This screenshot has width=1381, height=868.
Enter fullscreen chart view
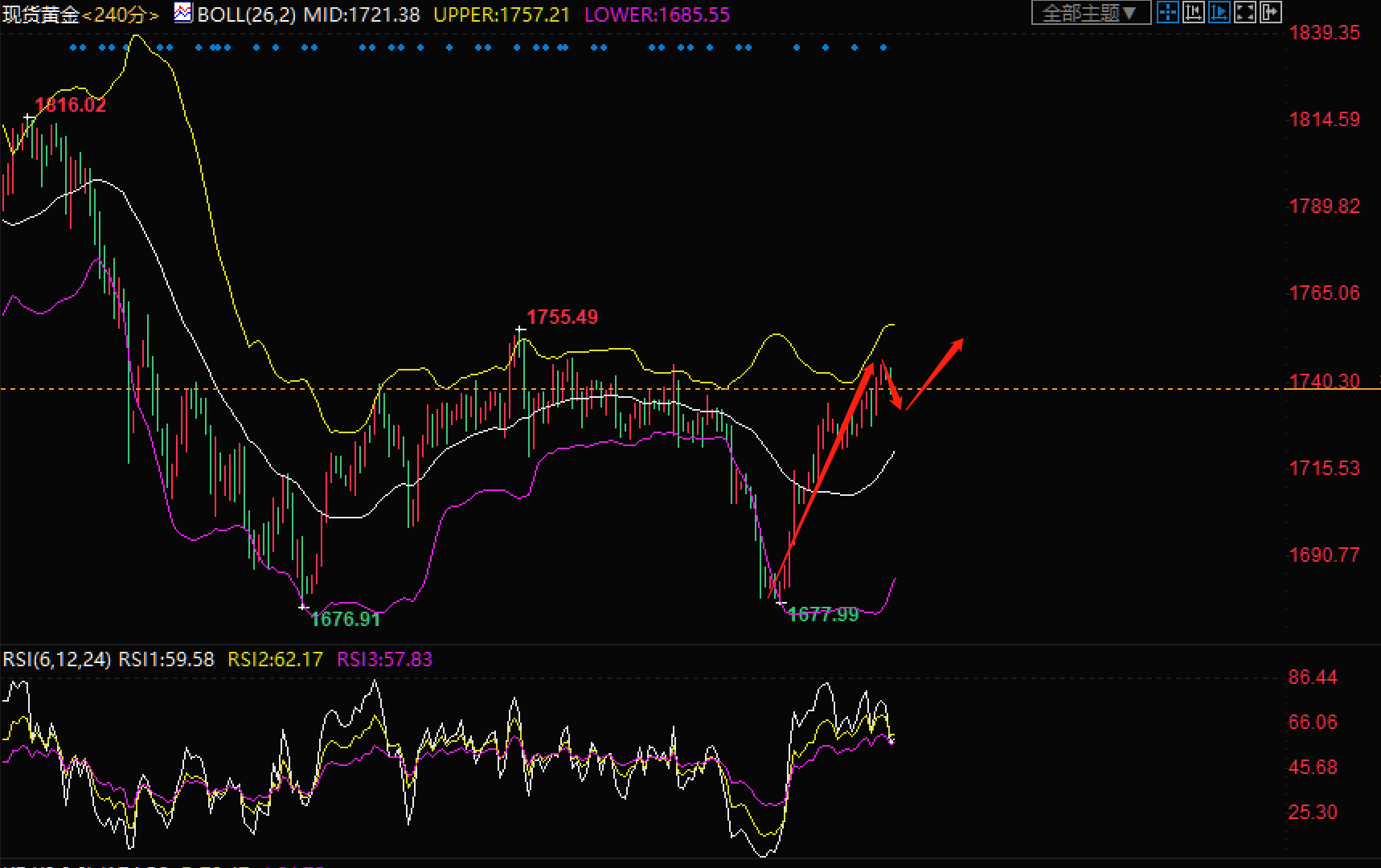[1244, 12]
